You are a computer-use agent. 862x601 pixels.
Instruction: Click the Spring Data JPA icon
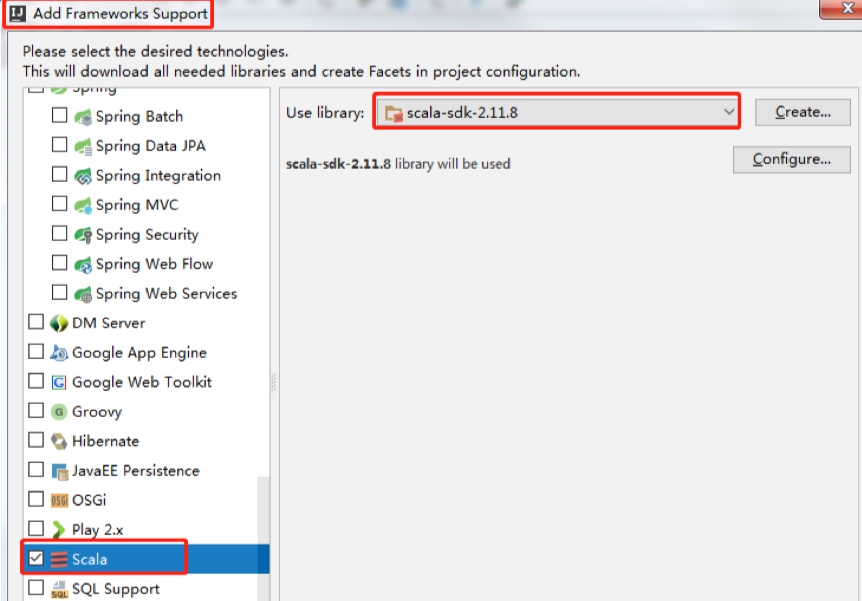(83, 146)
